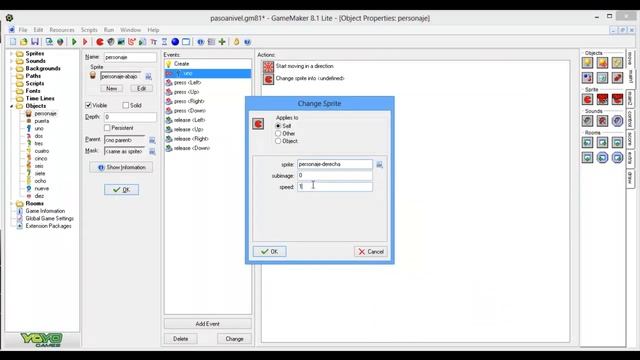Screen dimensions: 640x360
Task: Open the Run menu
Action: click(x=109, y=30)
